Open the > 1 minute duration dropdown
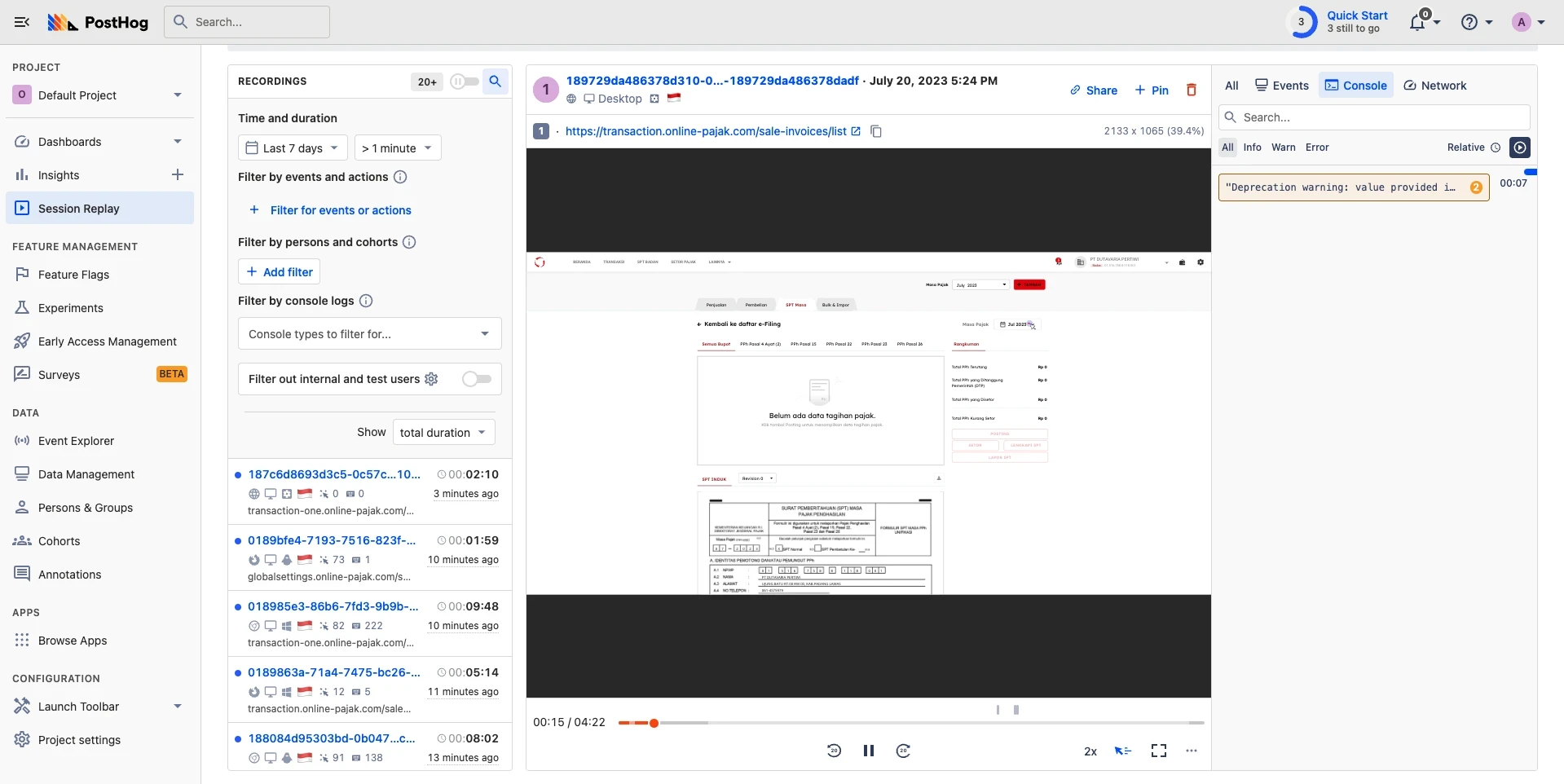Viewport: 1564px width, 784px height. (x=398, y=148)
